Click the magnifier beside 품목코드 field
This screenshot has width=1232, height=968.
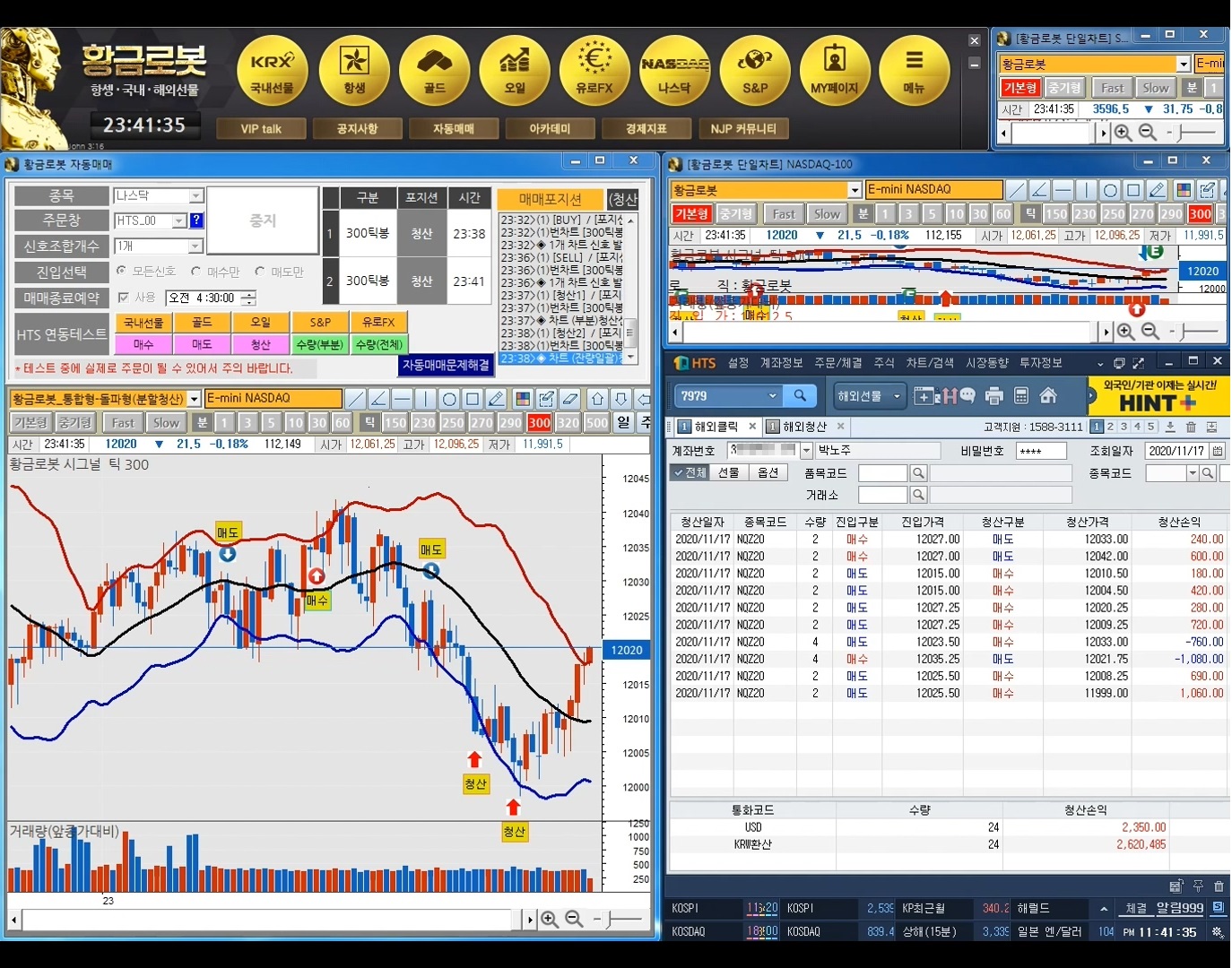[x=918, y=473]
